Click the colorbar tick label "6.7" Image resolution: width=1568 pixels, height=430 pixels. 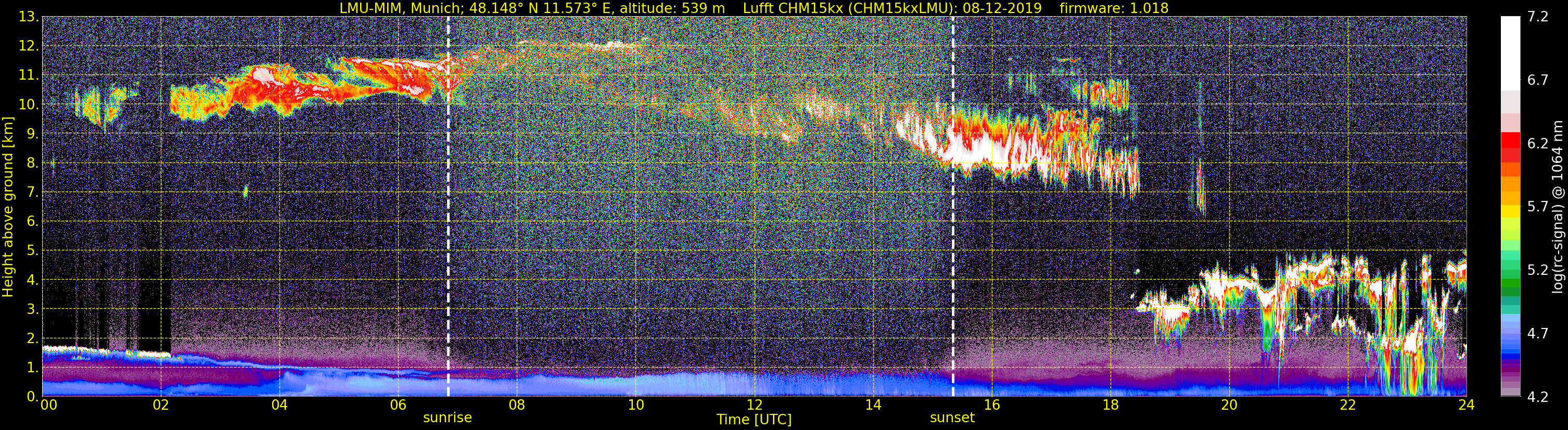[x=1538, y=80]
